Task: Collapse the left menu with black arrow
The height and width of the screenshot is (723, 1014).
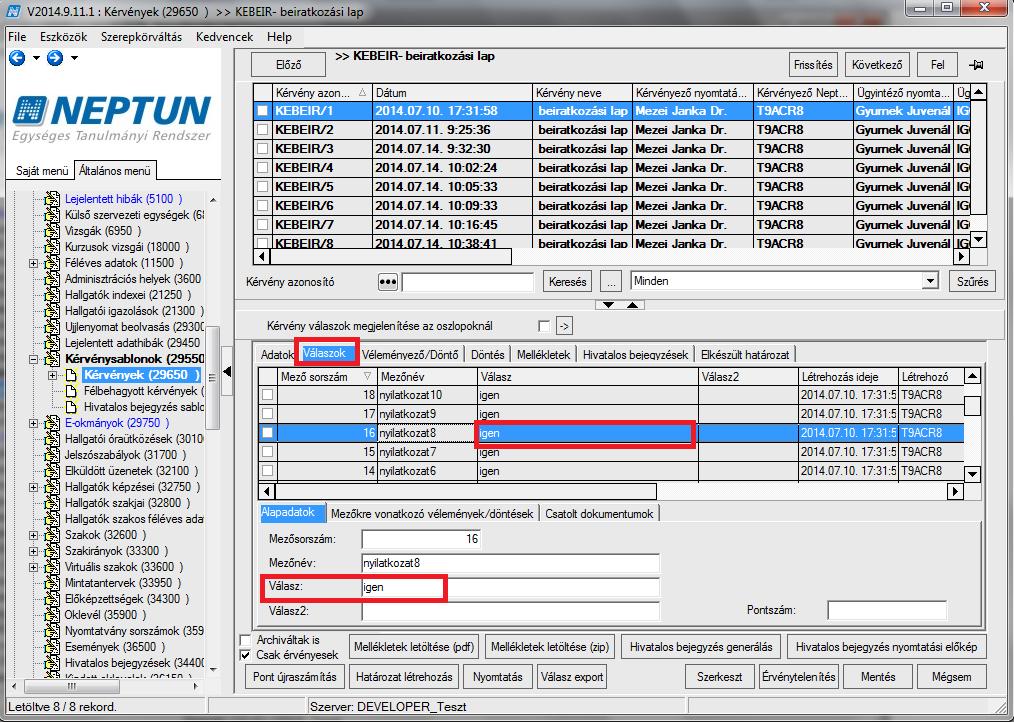Action: [227, 371]
